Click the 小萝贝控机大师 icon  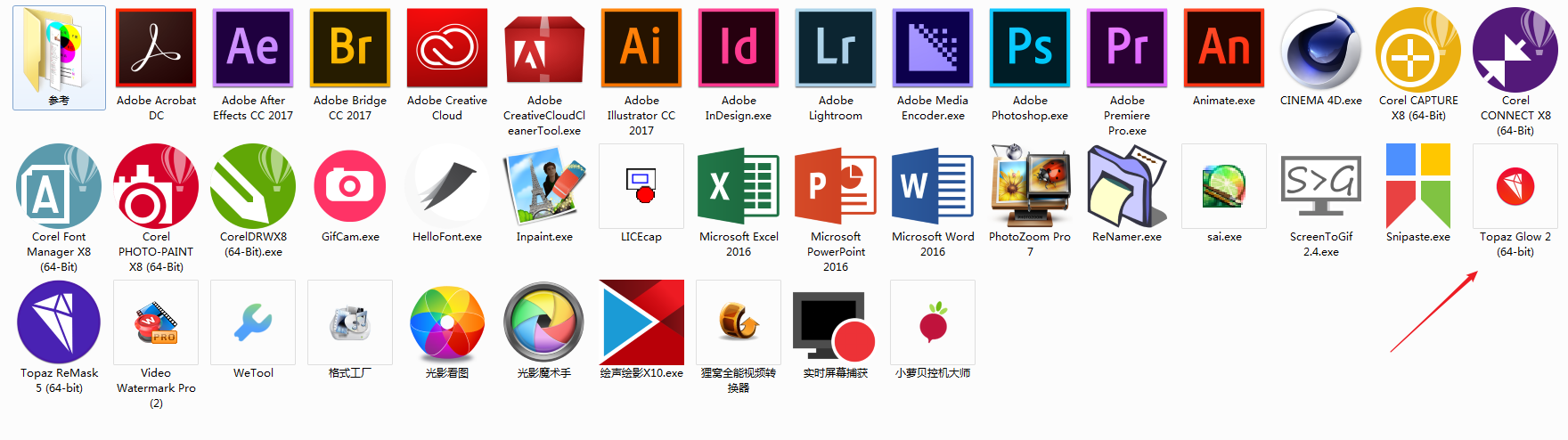(933, 322)
